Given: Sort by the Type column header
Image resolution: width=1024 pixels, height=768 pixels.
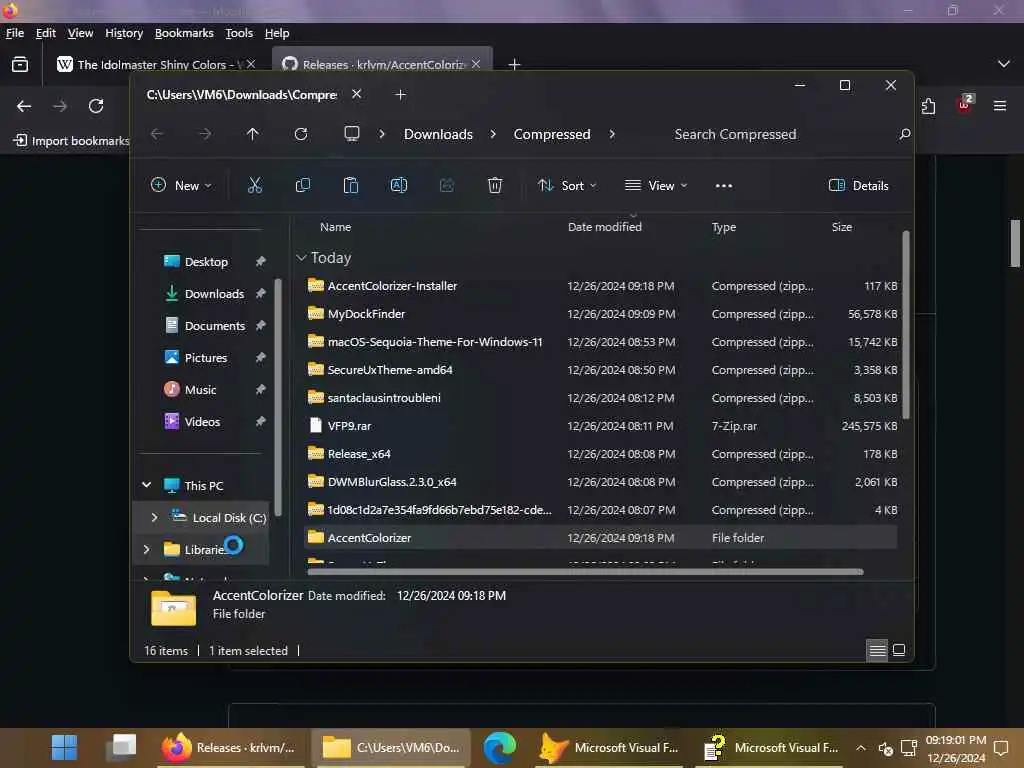Looking at the screenshot, I should pyautogui.click(x=724, y=227).
